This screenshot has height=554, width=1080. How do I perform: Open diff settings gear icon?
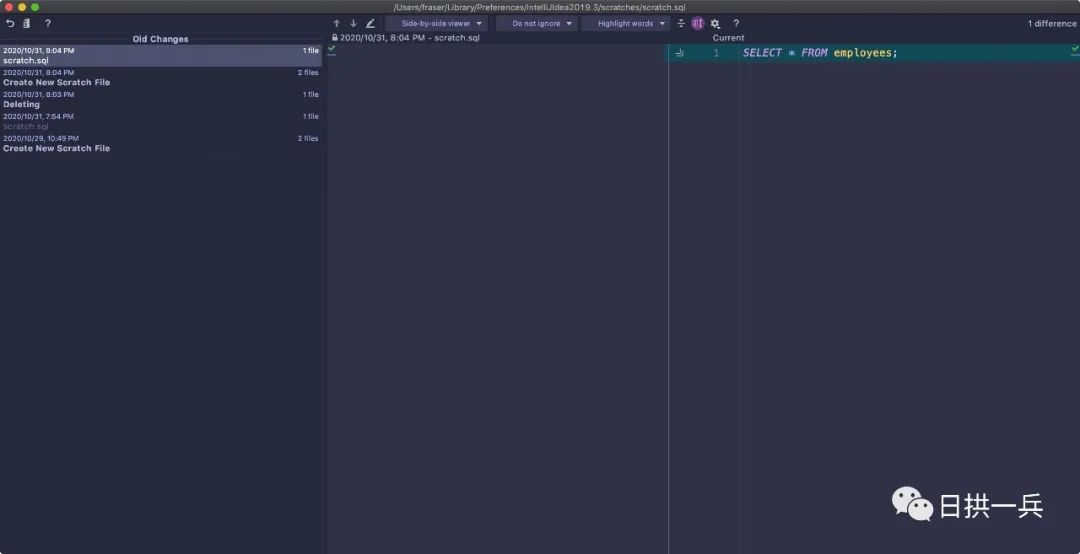[x=715, y=23]
